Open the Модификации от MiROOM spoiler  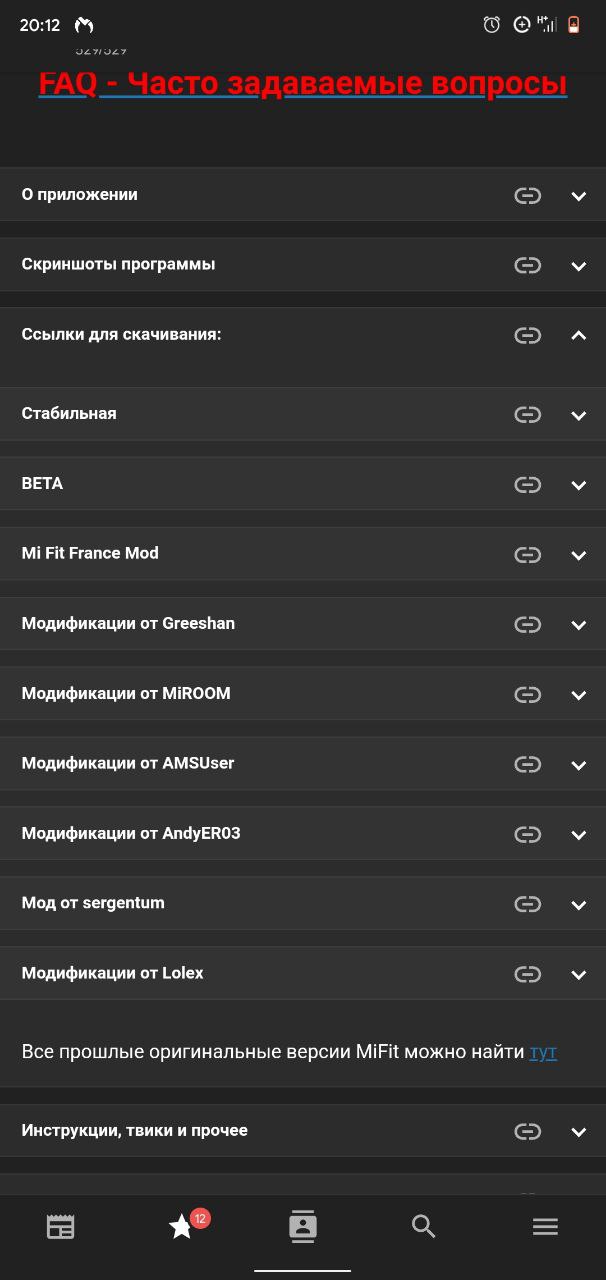pos(303,694)
